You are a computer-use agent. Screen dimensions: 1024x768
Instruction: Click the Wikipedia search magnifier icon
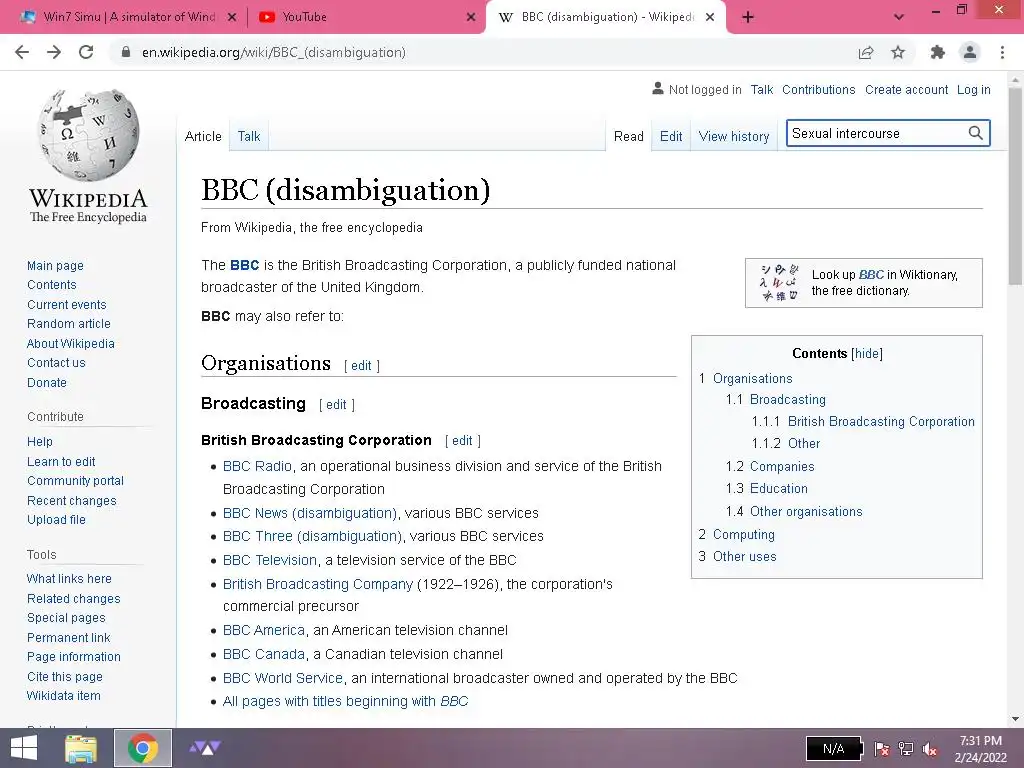(x=976, y=133)
